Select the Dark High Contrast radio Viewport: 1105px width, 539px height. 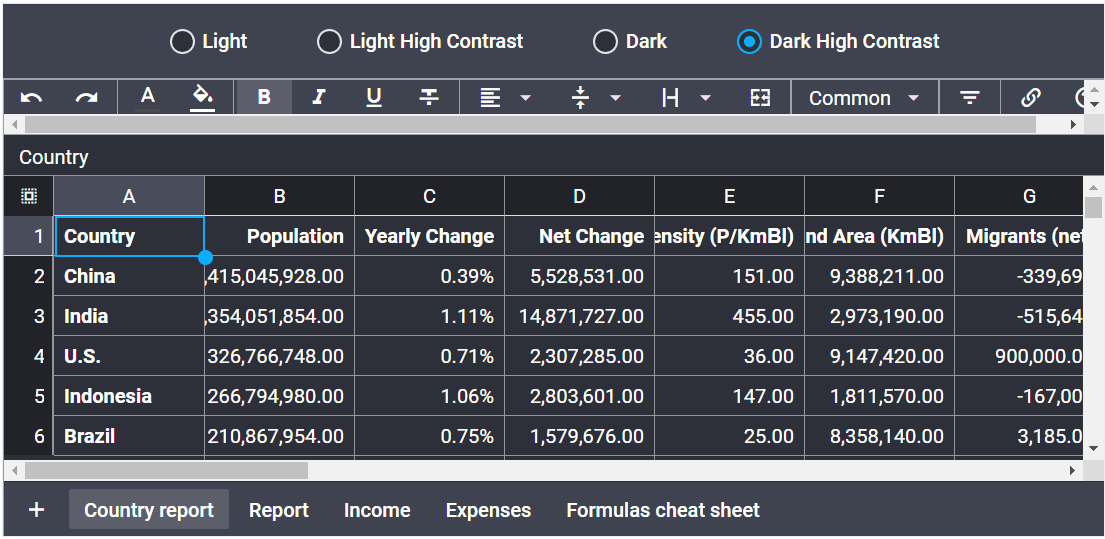749,42
